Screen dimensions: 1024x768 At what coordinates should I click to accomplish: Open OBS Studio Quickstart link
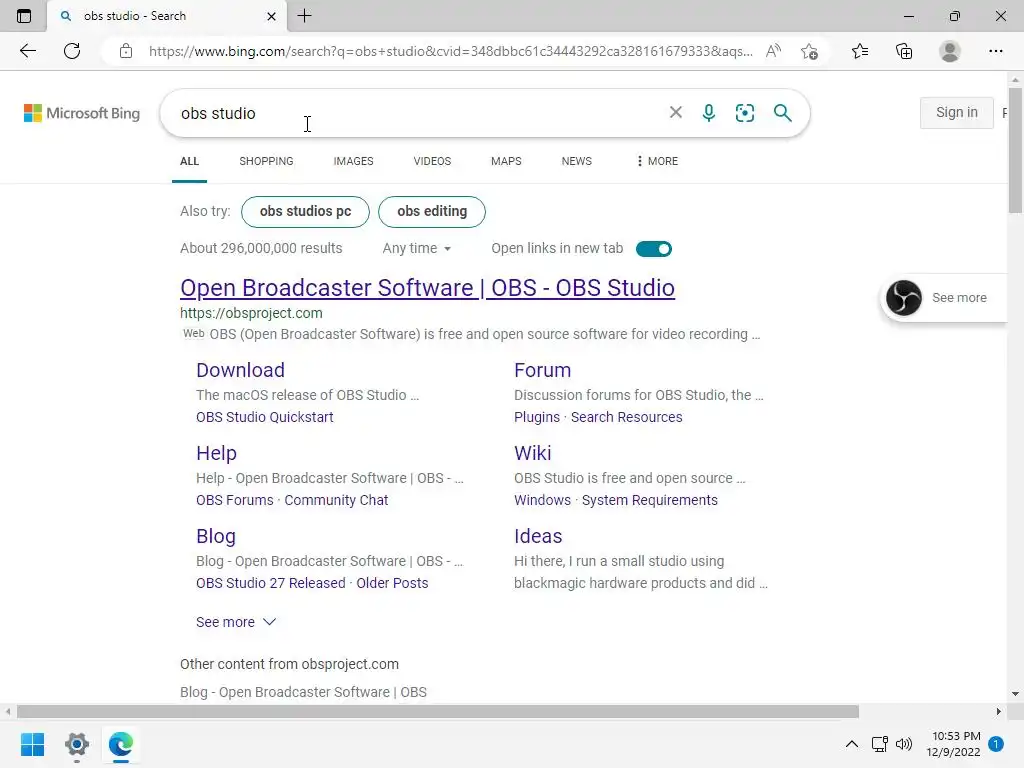264,417
